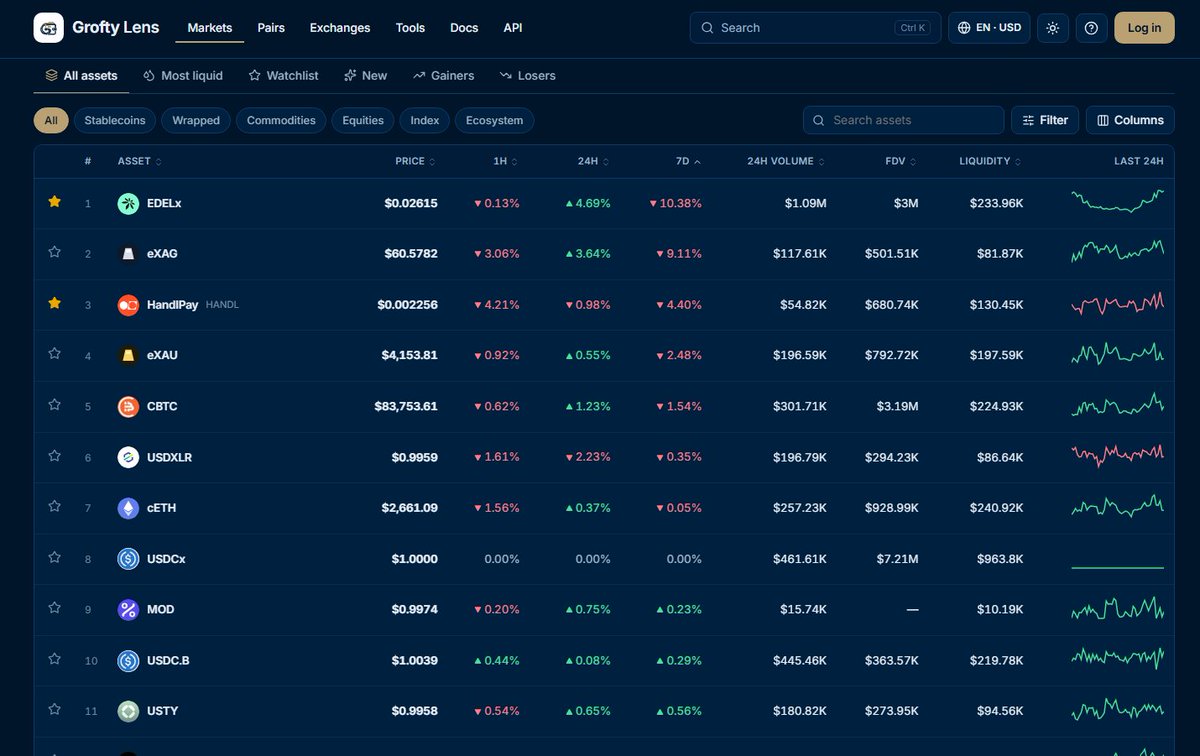This screenshot has width=1200, height=756.
Task: Star MOD to add to watchlist
Action: [55, 608]
